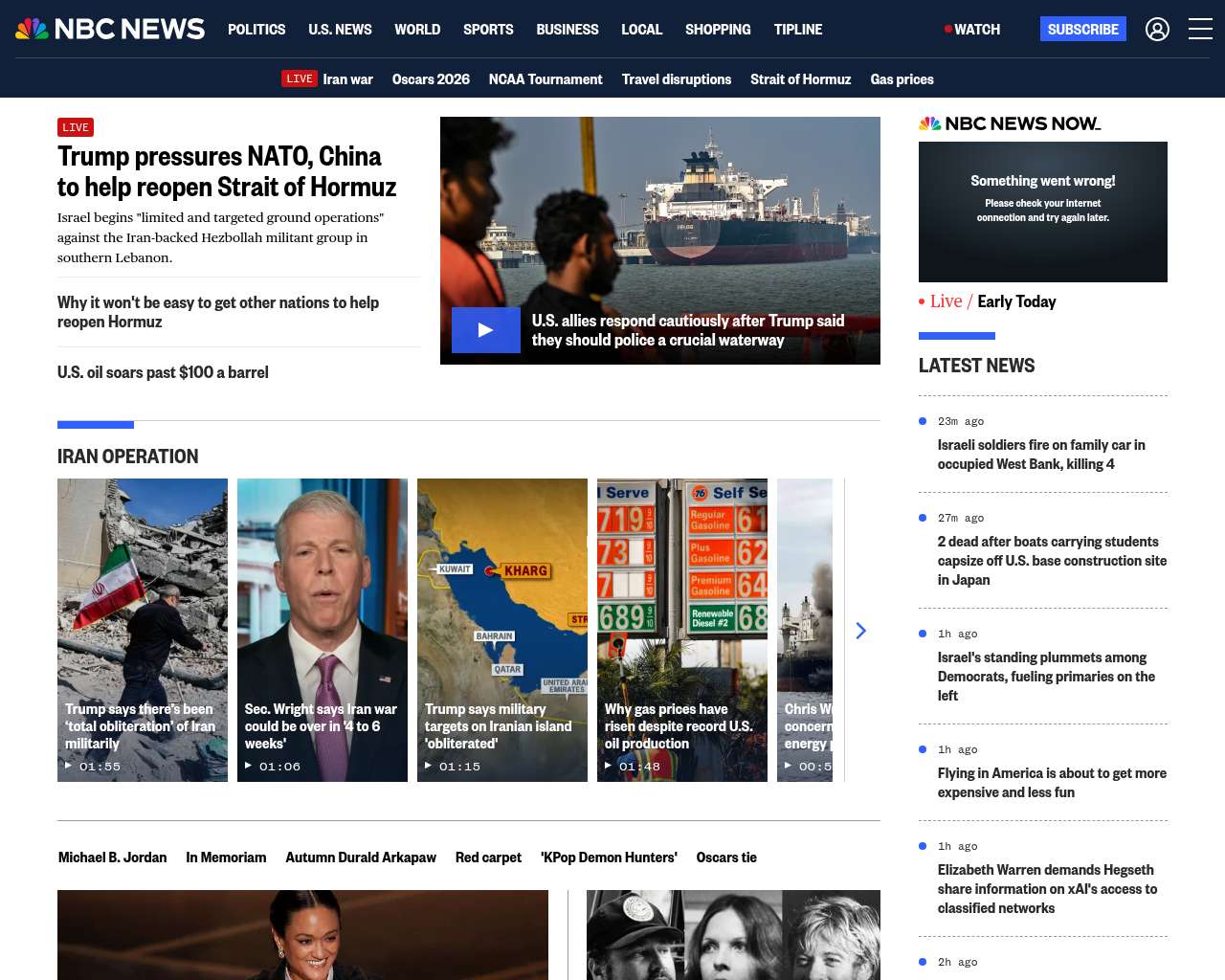The image size is (1225, 980).
Task: Play 'total obliteration of Iran' video card
Action: coord(143,630)
